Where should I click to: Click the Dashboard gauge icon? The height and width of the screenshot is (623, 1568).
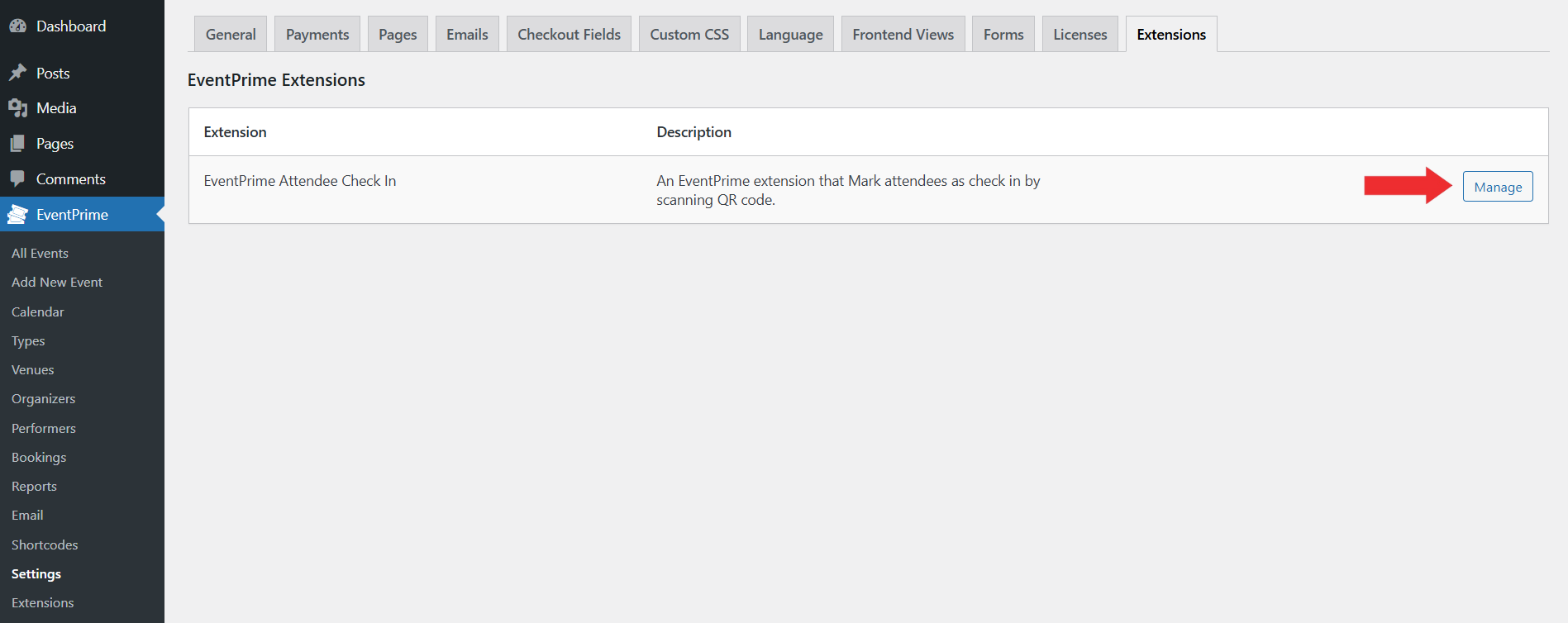tap(17, 26)
